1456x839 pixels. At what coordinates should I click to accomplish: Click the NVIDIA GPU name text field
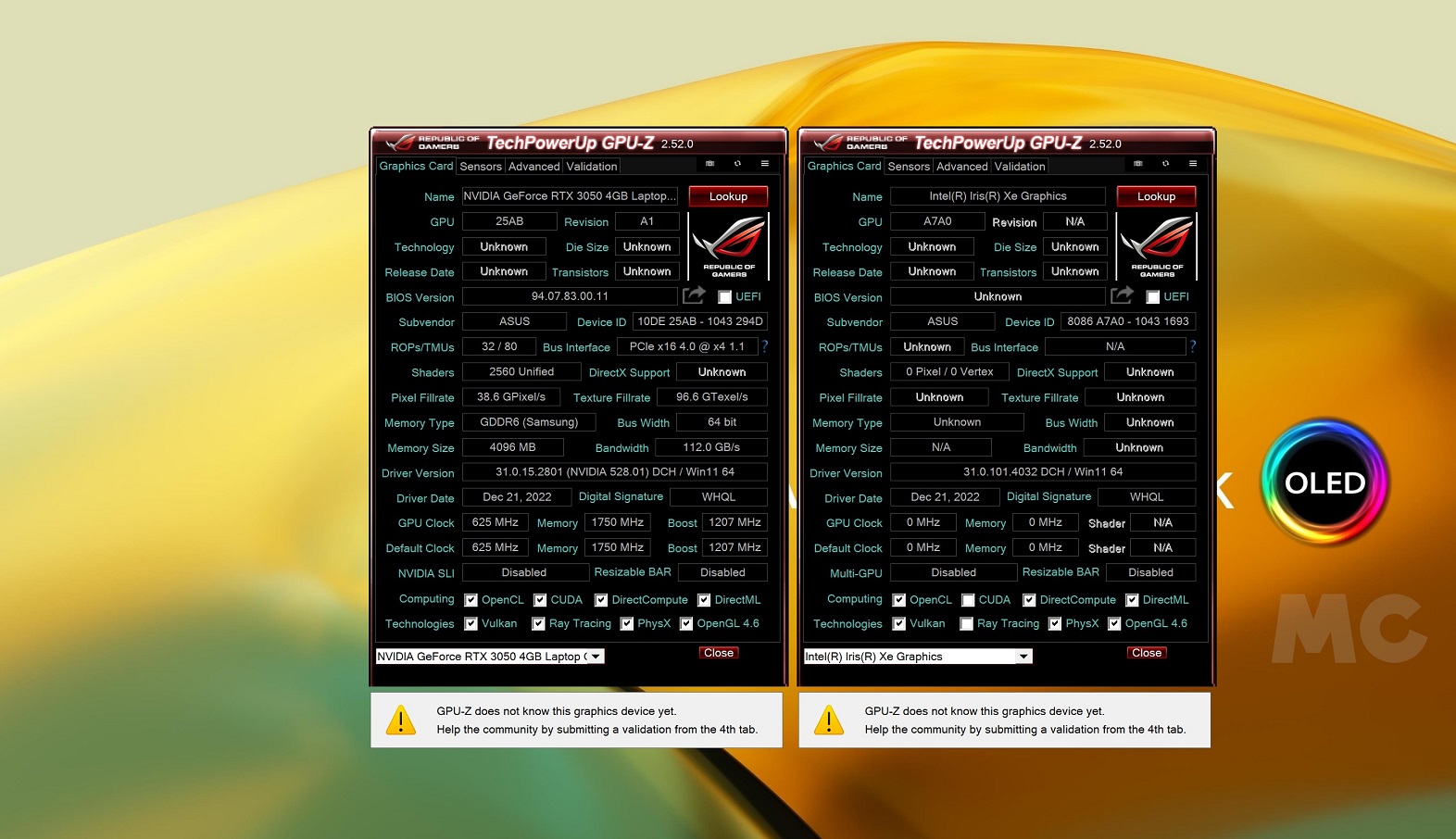tap(570, 196)
